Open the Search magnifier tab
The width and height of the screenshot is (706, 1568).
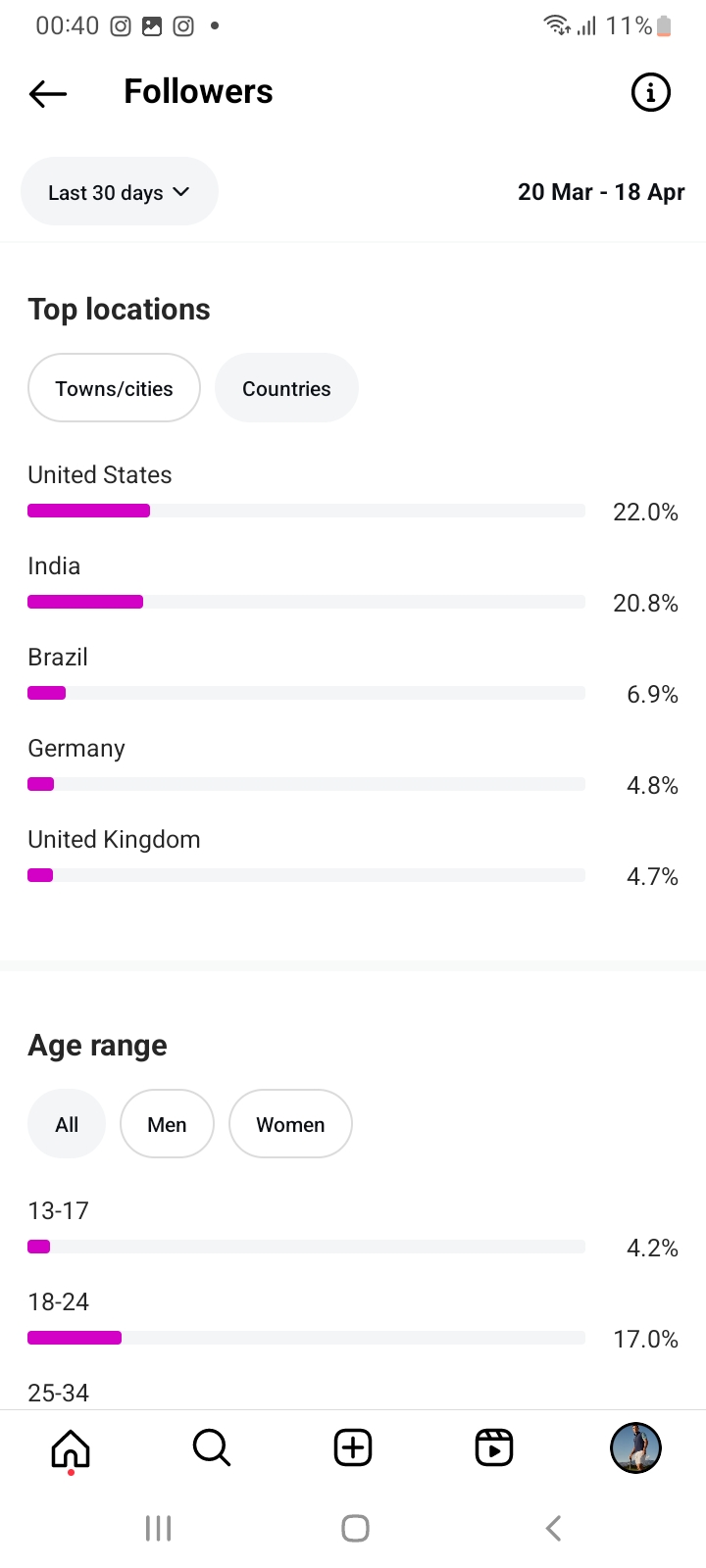click(211, 1447)
